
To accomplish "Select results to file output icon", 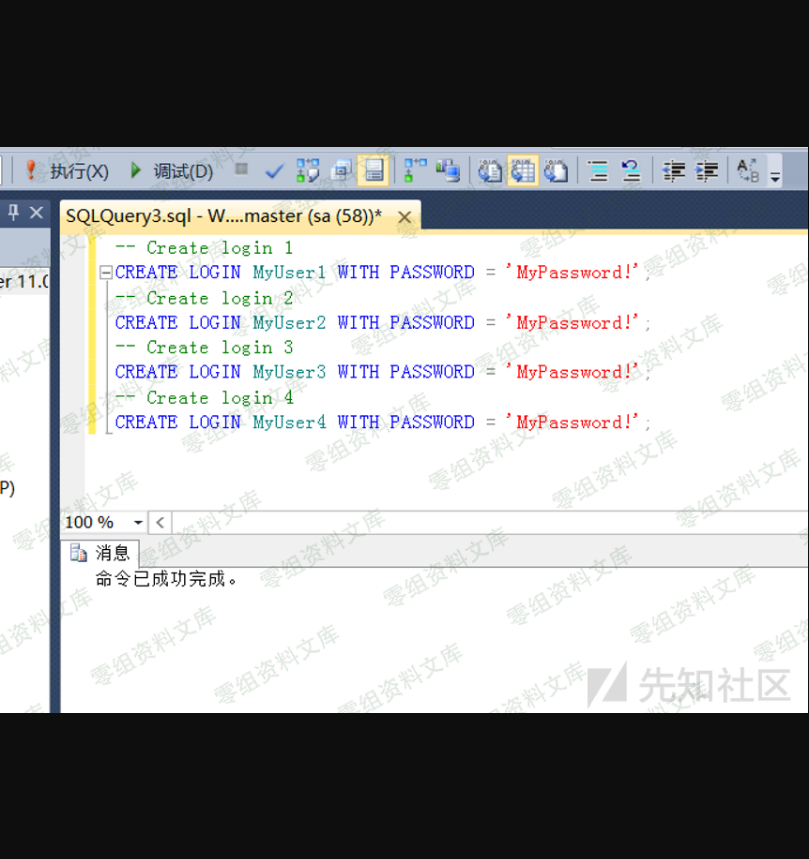I will click(x=556, y=171).
